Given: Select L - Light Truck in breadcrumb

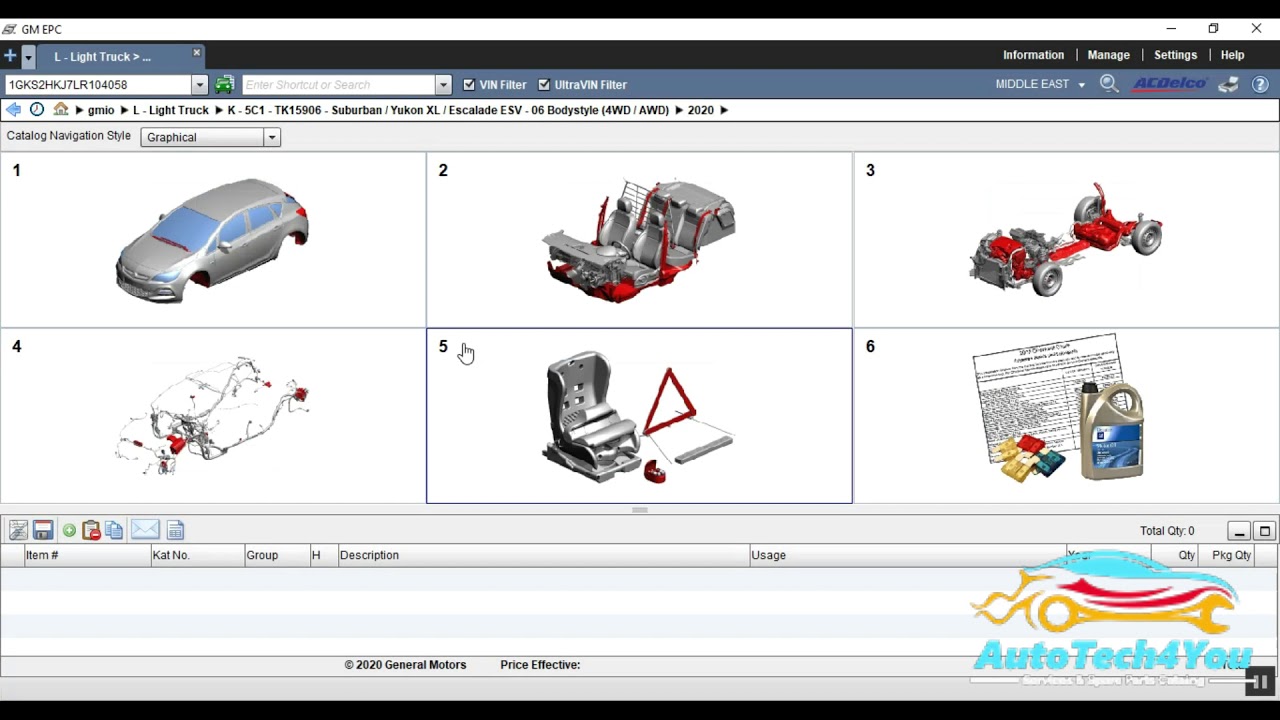Looking at the screenshot, I should coord(171,110).
